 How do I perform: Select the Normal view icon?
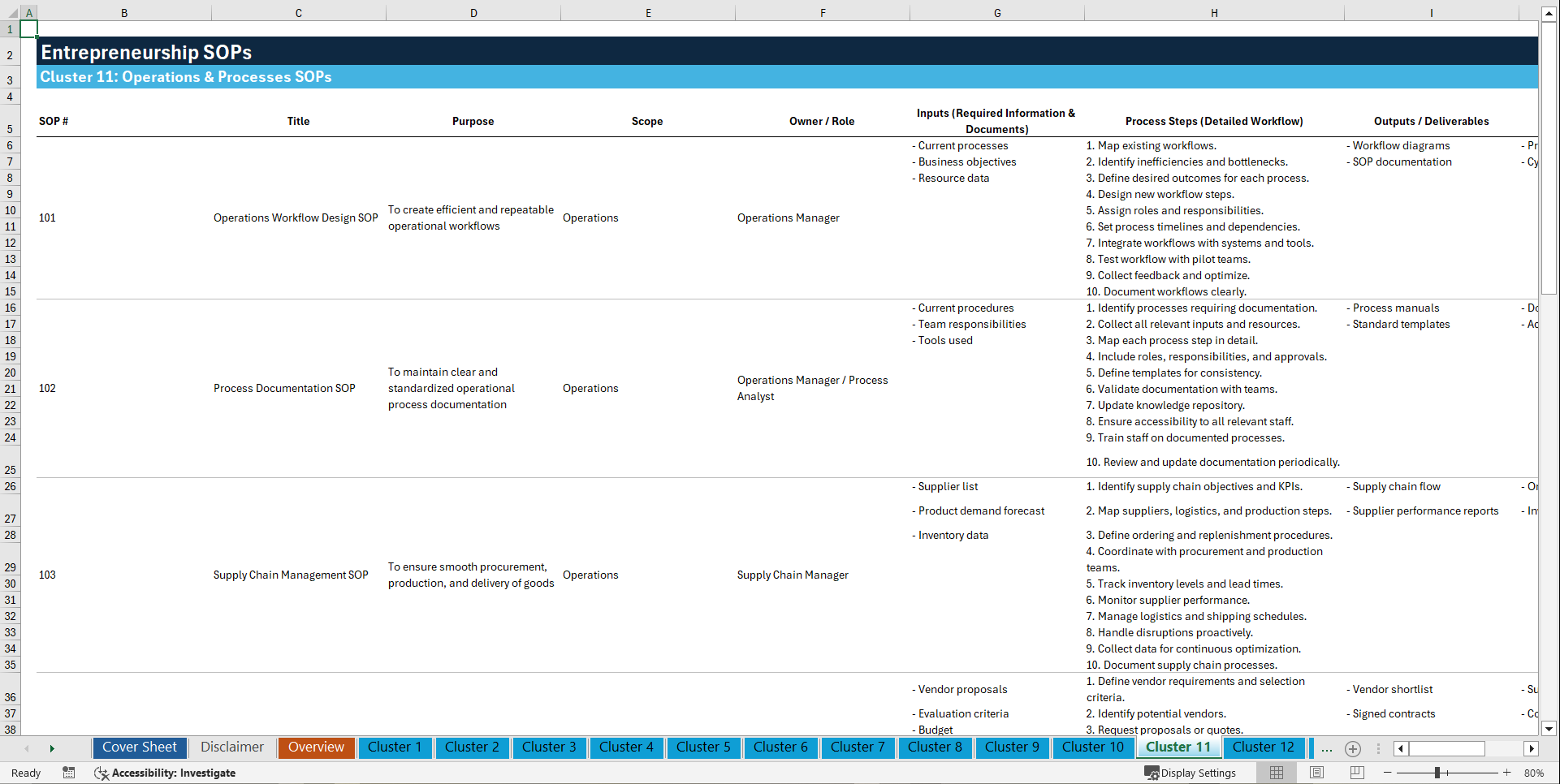coord(1276,773)
